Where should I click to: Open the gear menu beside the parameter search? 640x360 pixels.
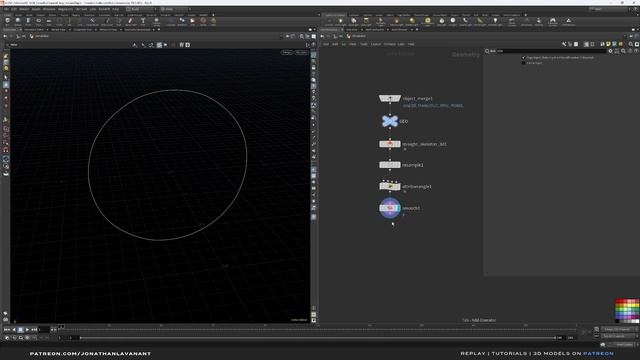[611, 51]
